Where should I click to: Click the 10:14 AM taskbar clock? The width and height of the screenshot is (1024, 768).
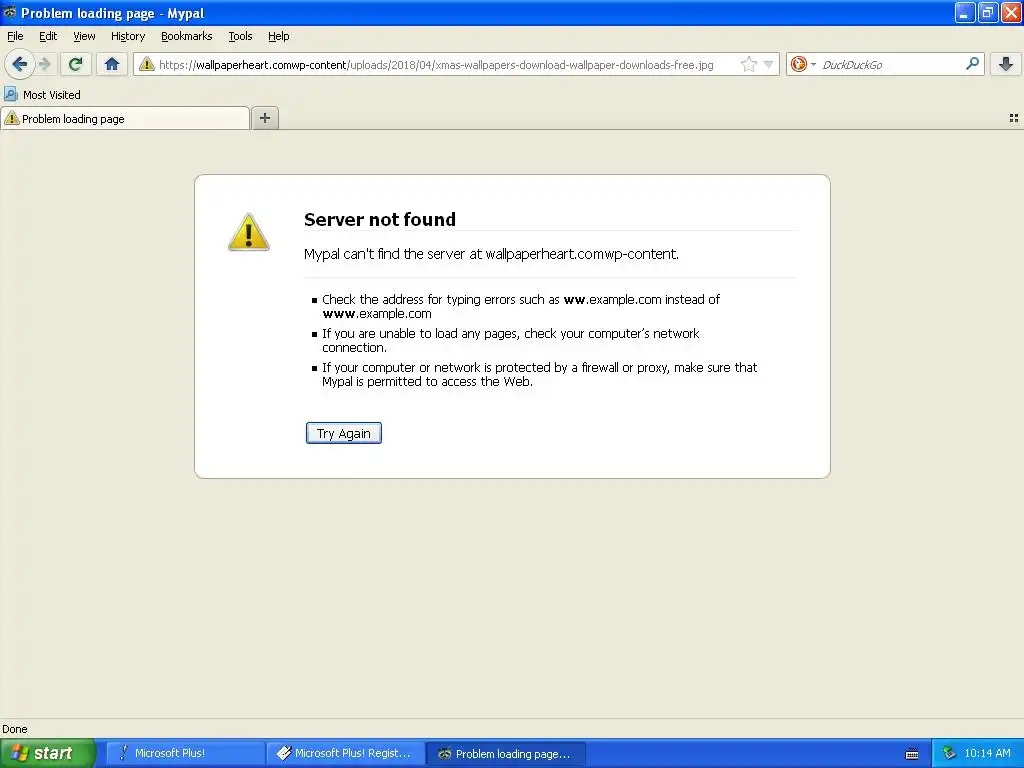(x=987, y=753)
